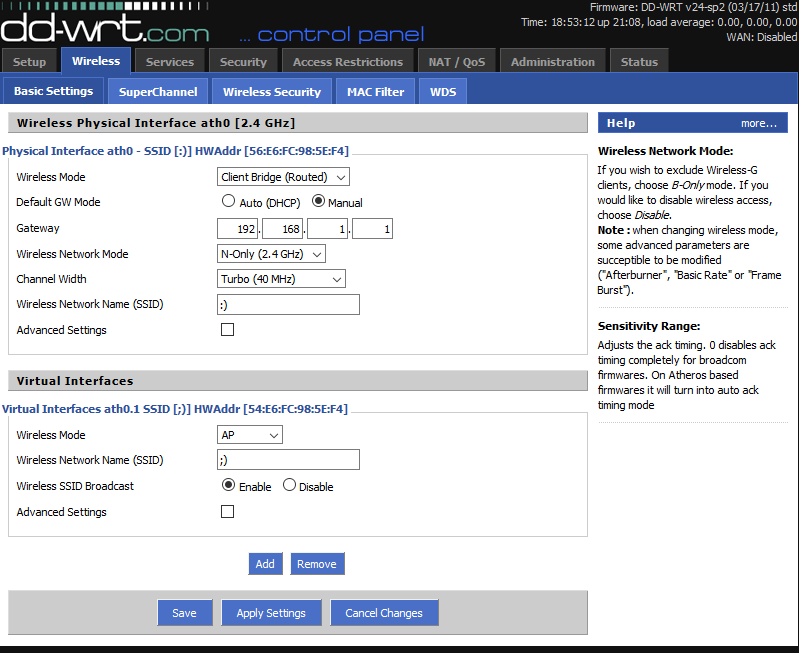Click 'WAN: Disabled' status text
This screenshot has height=653, width=799.
(x=762, y=37)
